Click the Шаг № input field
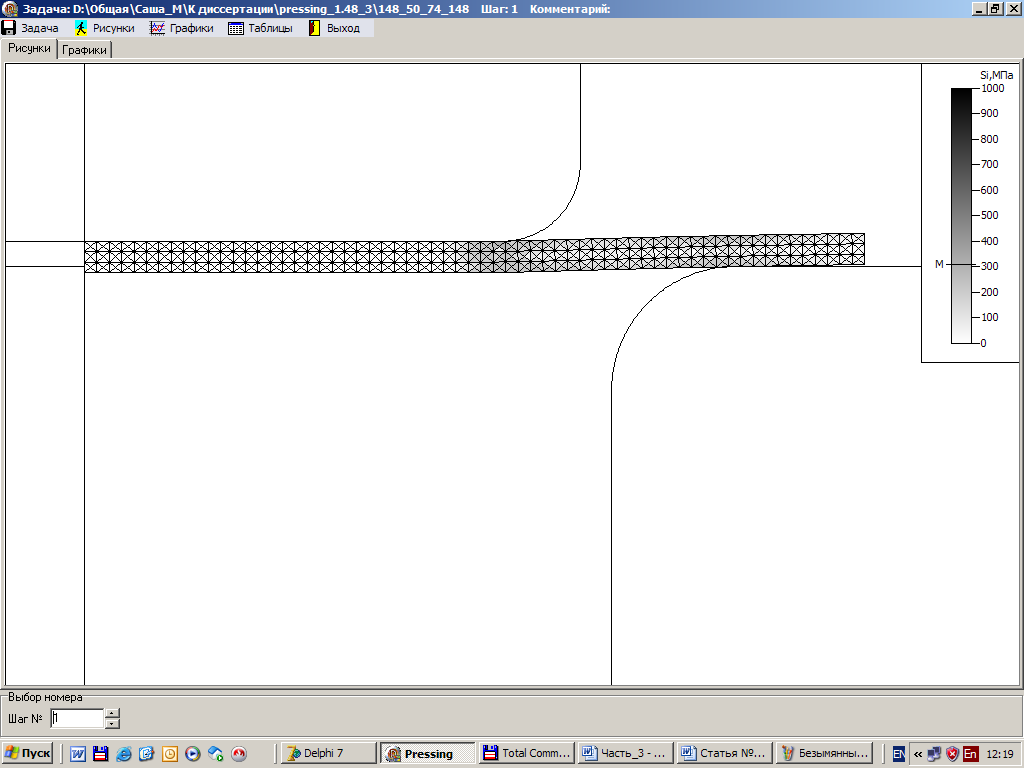Image resolution: width=1024 pixels, height=768 pixels. [76, 718]
